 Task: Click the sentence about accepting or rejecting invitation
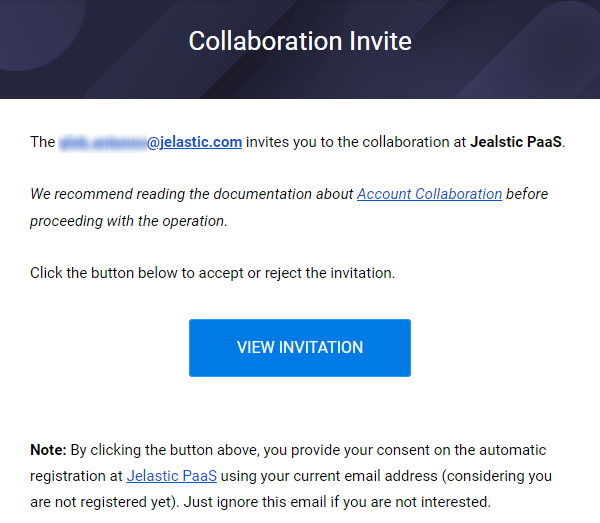[x=212, y=273]
